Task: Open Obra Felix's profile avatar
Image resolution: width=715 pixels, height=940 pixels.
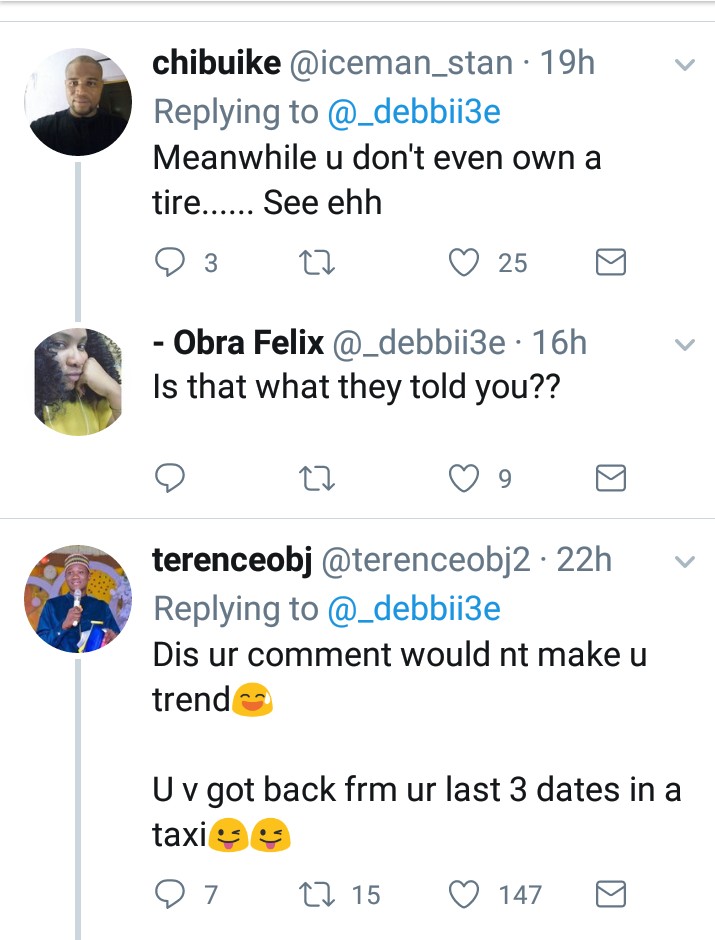Action: (x=78, y=381)
